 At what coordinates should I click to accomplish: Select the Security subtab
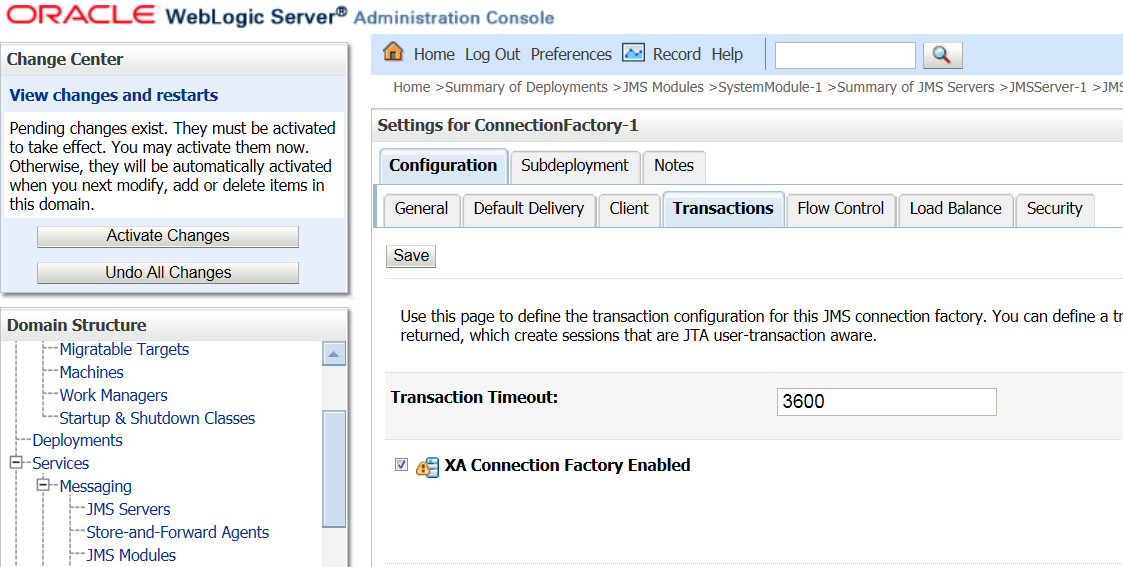(1054, 208)
